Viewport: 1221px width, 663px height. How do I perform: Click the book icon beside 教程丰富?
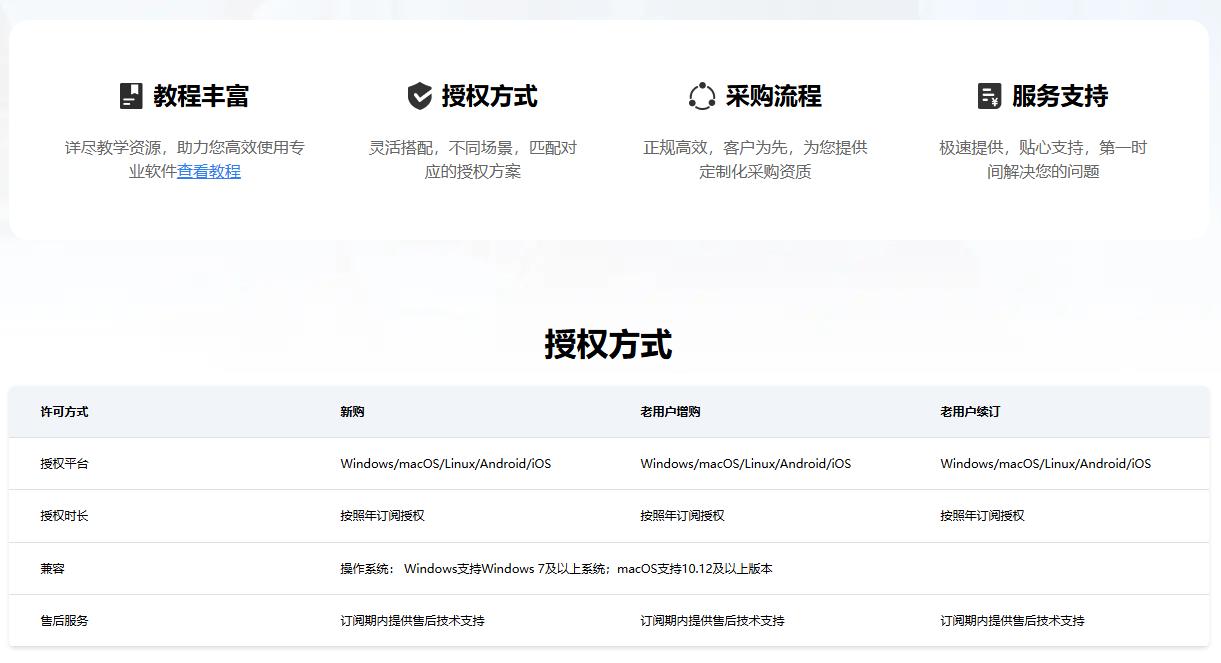[131, 96]
